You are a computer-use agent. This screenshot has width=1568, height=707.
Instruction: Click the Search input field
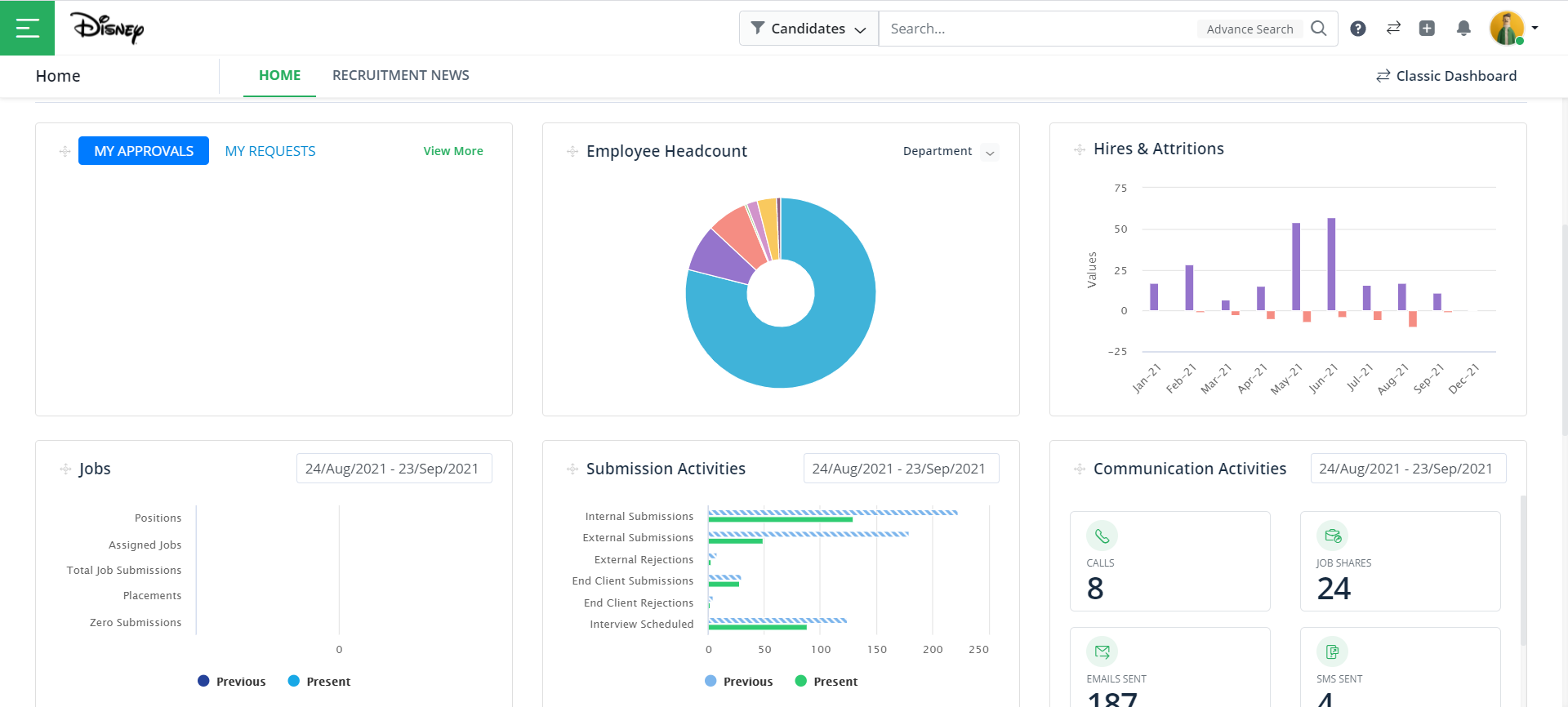click(1037, 29)
